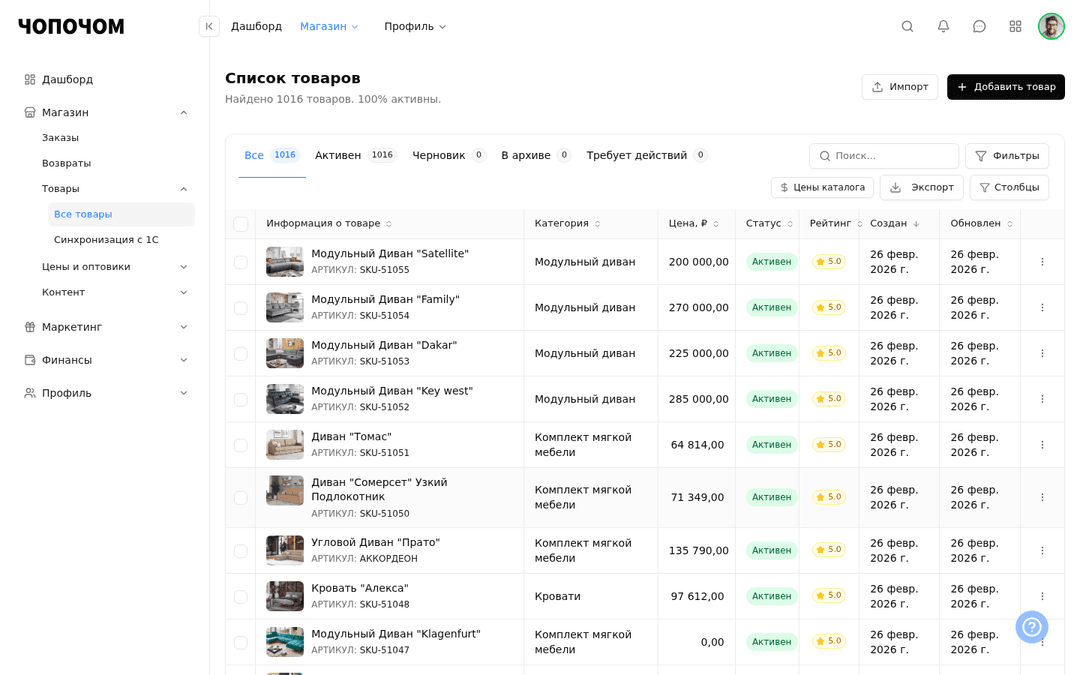1080x675 pixels.
Task: Check the box for Модульный Диван "Satellite"
Action: pos(240,262)
